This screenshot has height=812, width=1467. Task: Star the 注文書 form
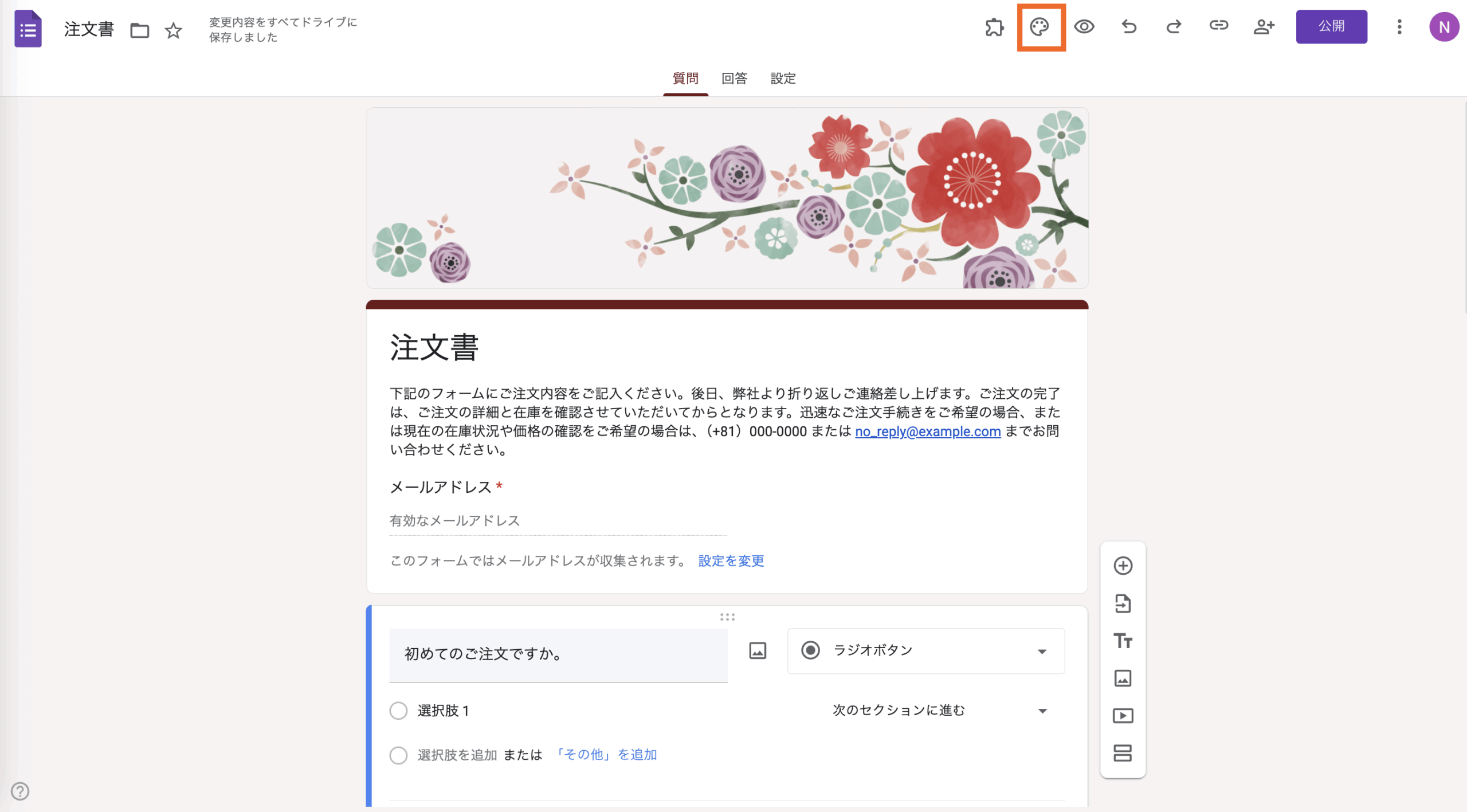(x=173, y=30)
